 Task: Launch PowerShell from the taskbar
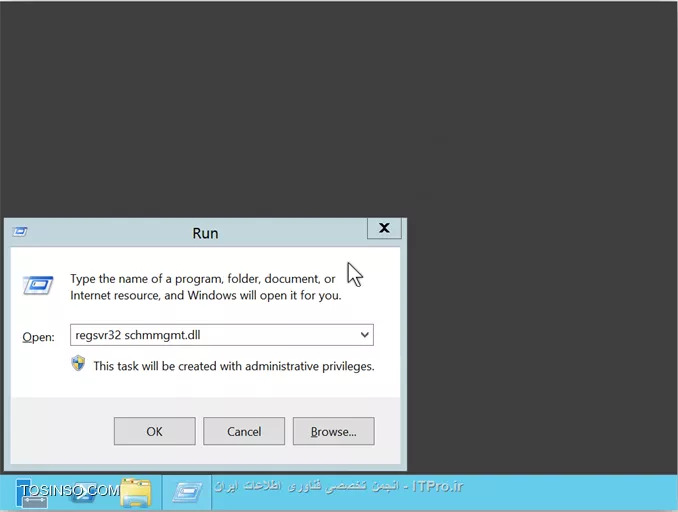pos(84,493)
